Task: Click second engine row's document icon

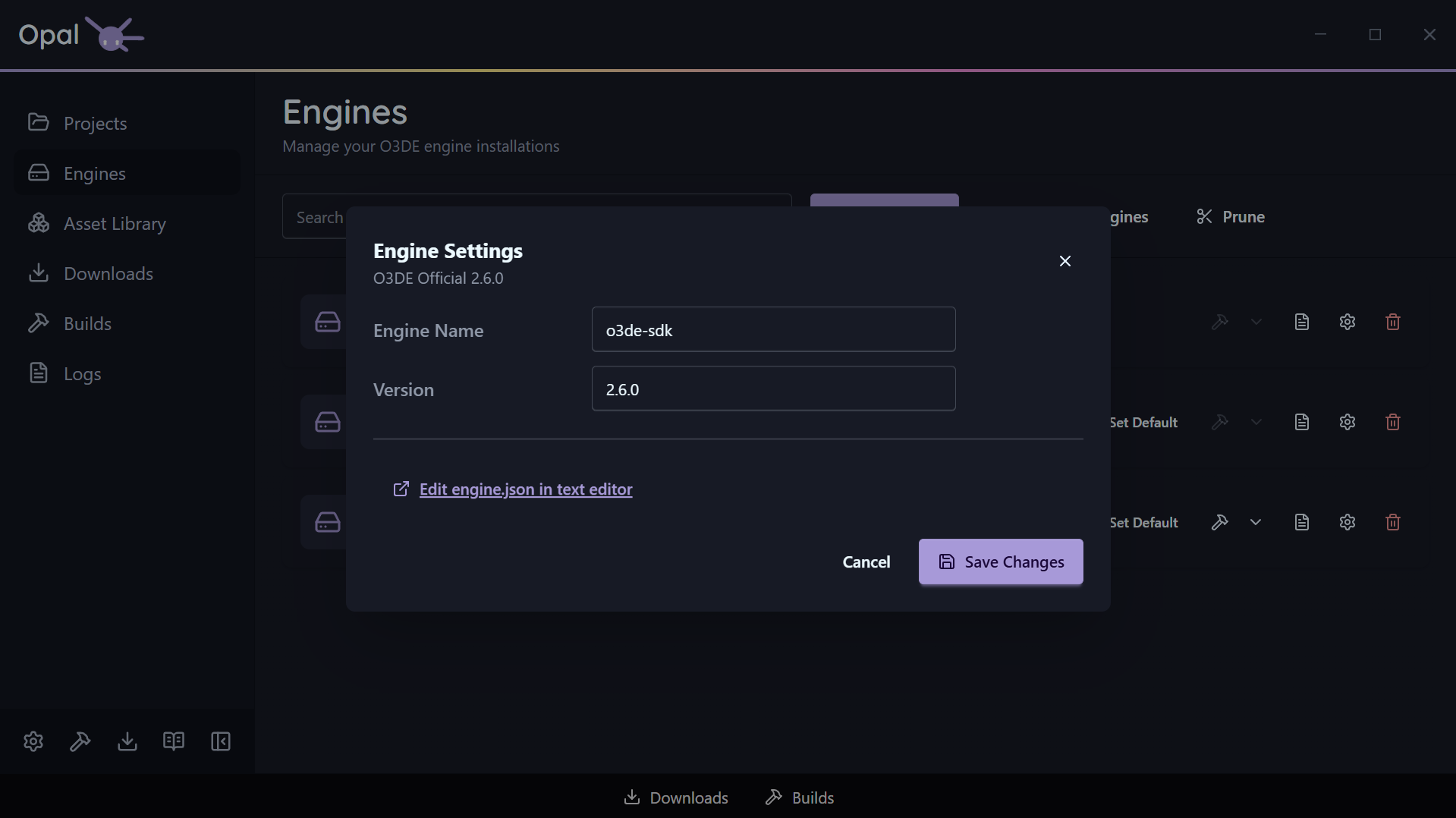Action: [x=1302, y=422]
